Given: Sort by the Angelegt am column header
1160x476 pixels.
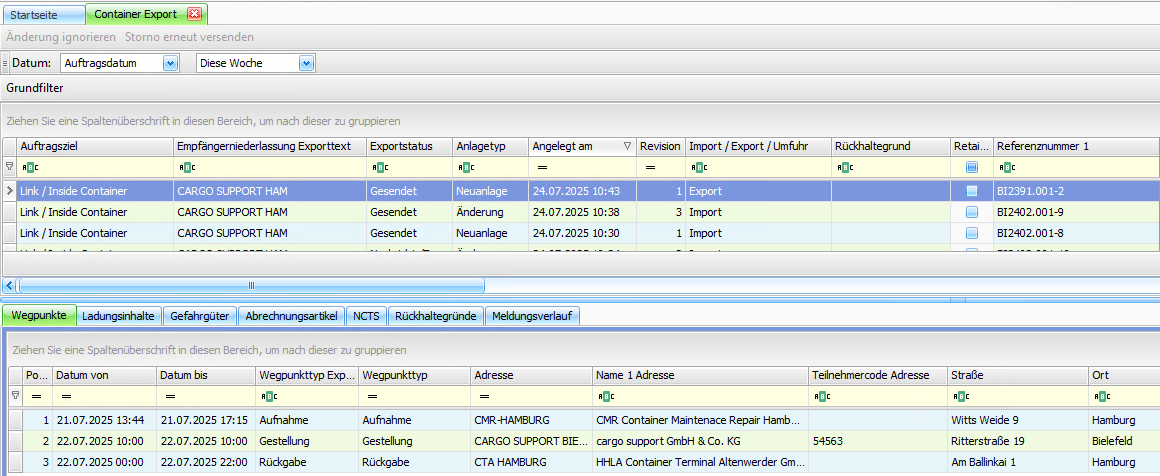Looking at the screenshot, I should click(x=574, y=146).
